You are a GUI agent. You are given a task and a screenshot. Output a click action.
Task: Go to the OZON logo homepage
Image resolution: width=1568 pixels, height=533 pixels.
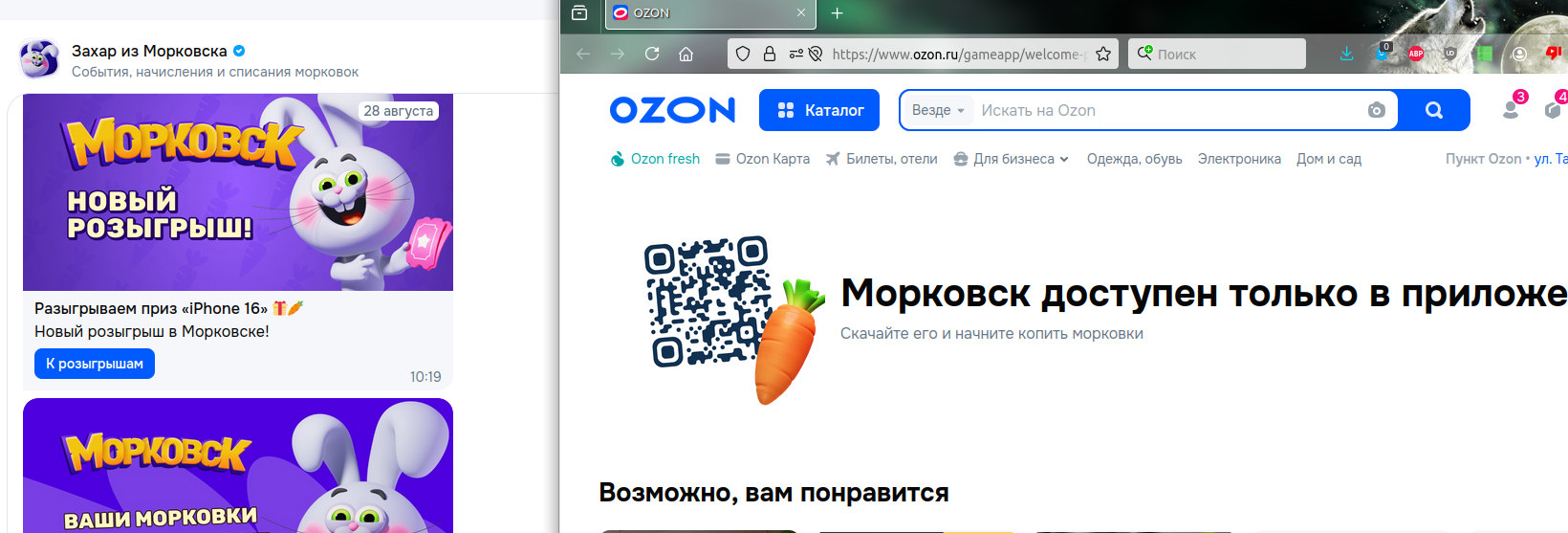[x=673, y=110]
